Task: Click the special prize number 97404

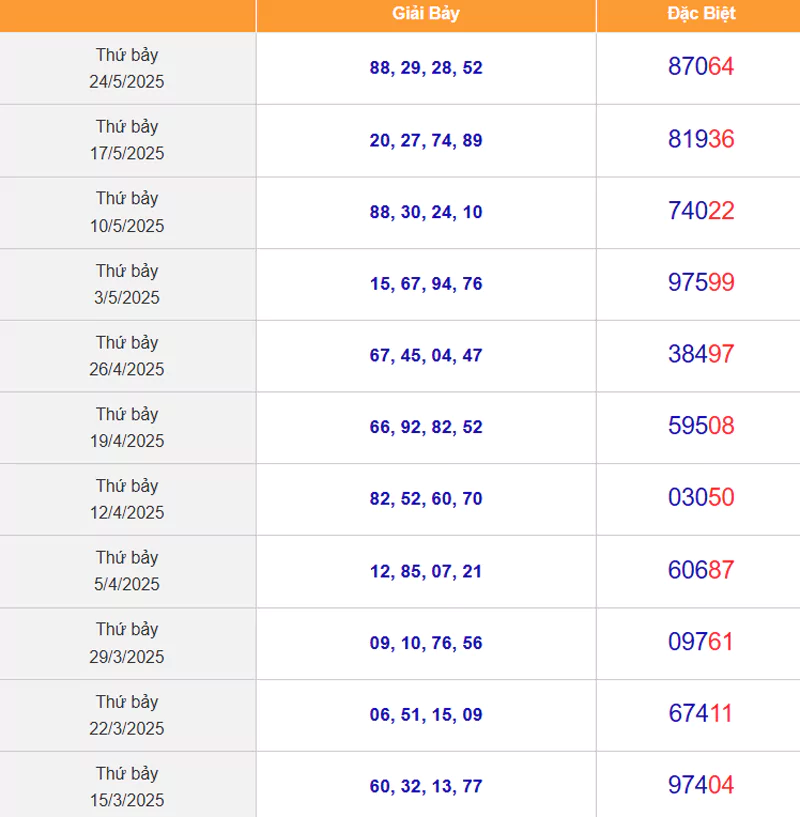Action: [701, 785]
